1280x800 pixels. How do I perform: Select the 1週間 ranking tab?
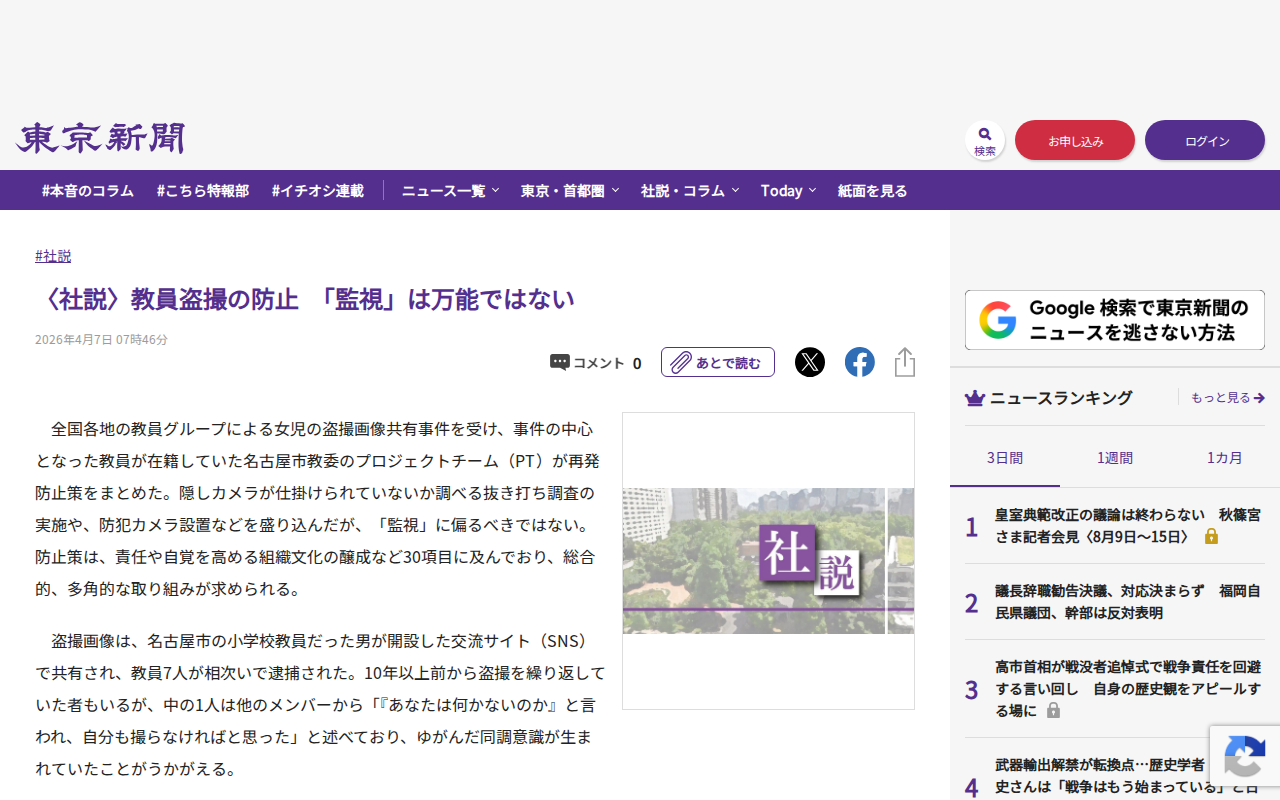[1115, 458]
